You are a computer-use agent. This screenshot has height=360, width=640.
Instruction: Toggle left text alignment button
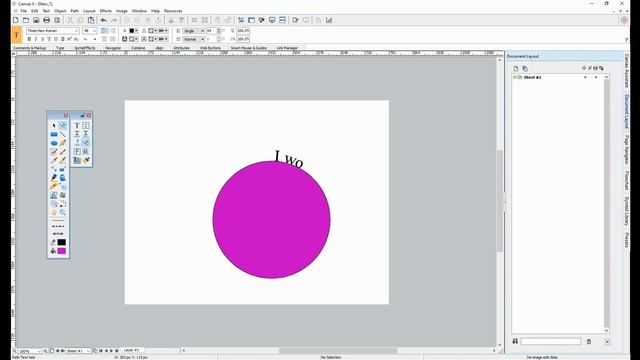[x=104, y=31]
